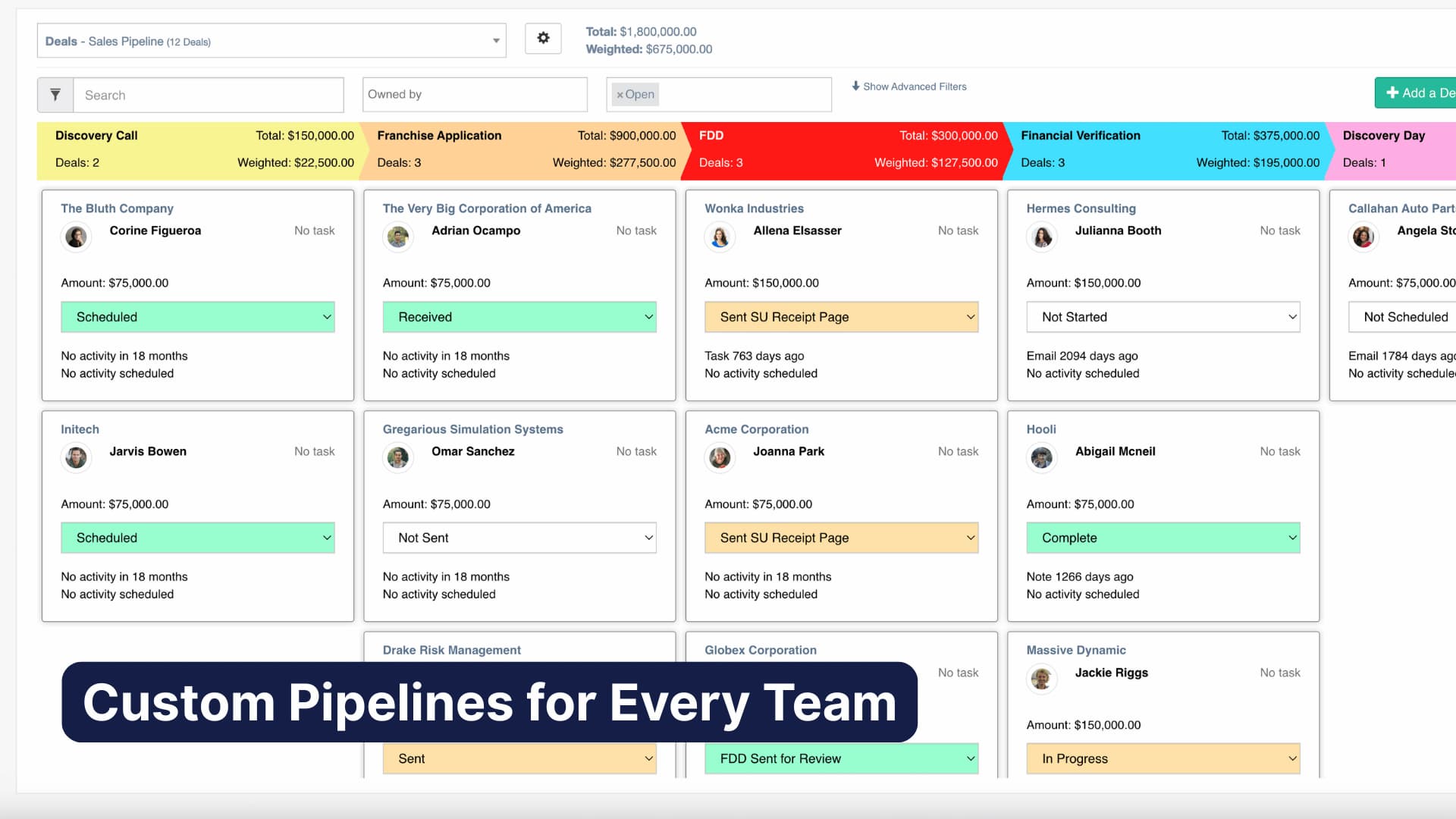
Task: Click Allena Elsasser's avatar photo
Action: [720, 237]
